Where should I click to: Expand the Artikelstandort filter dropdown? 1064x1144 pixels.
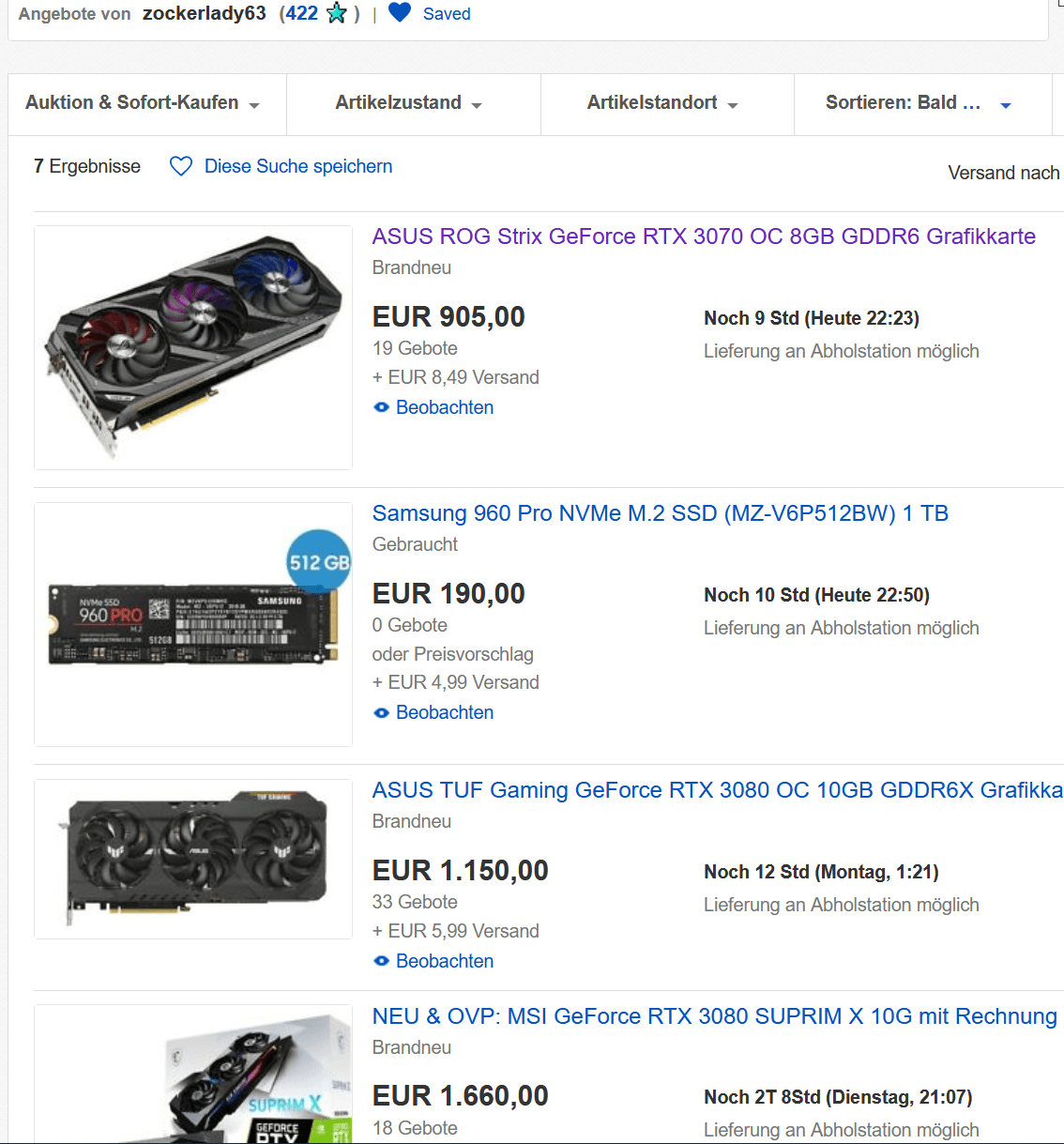pos(662,103)
